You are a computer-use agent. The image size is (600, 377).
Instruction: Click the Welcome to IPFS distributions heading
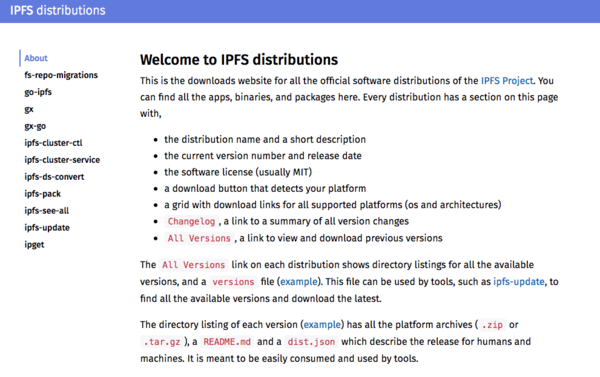(239, 60)
